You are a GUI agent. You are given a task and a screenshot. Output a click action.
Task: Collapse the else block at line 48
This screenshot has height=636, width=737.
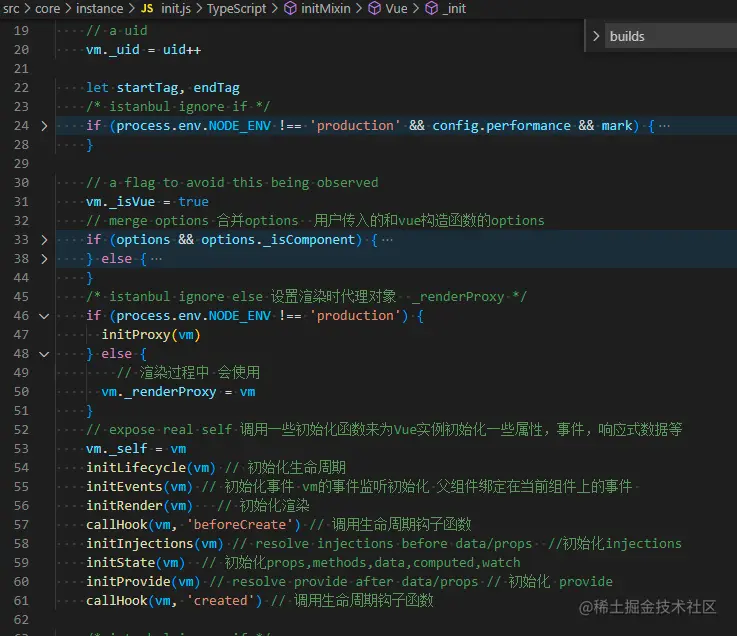44,354
